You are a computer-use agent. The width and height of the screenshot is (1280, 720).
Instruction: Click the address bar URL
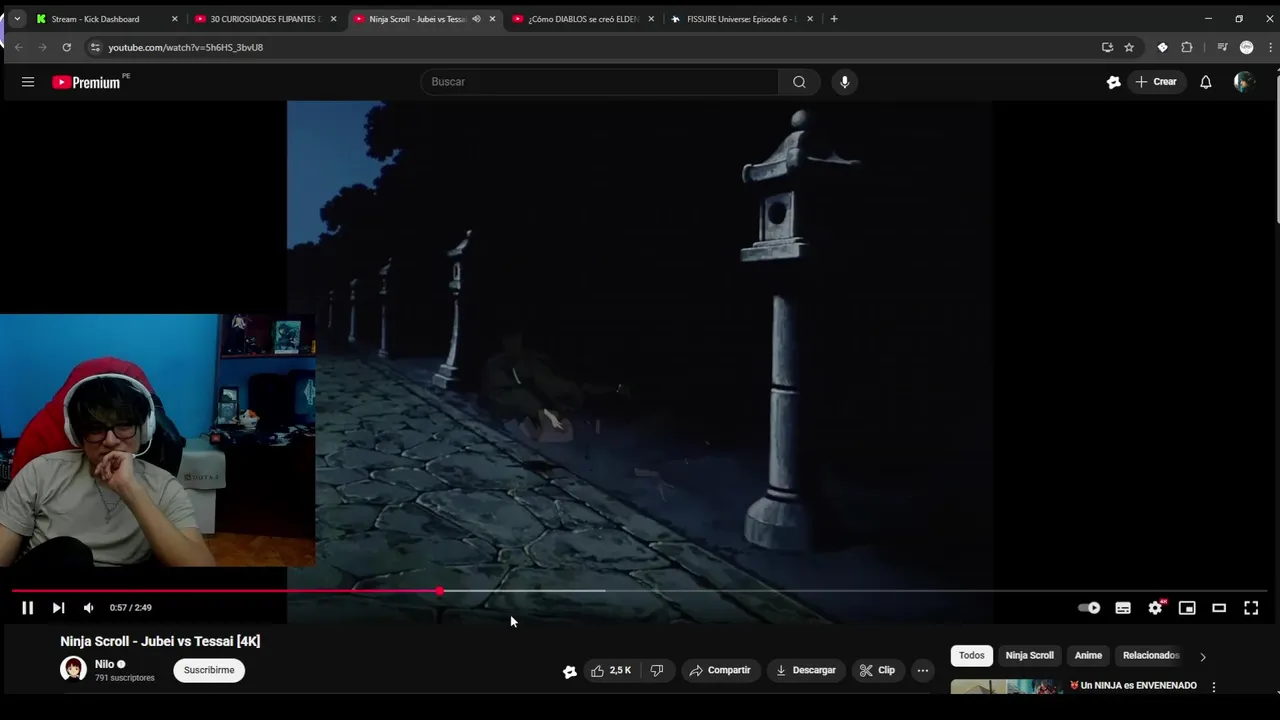tap(185, 47)
